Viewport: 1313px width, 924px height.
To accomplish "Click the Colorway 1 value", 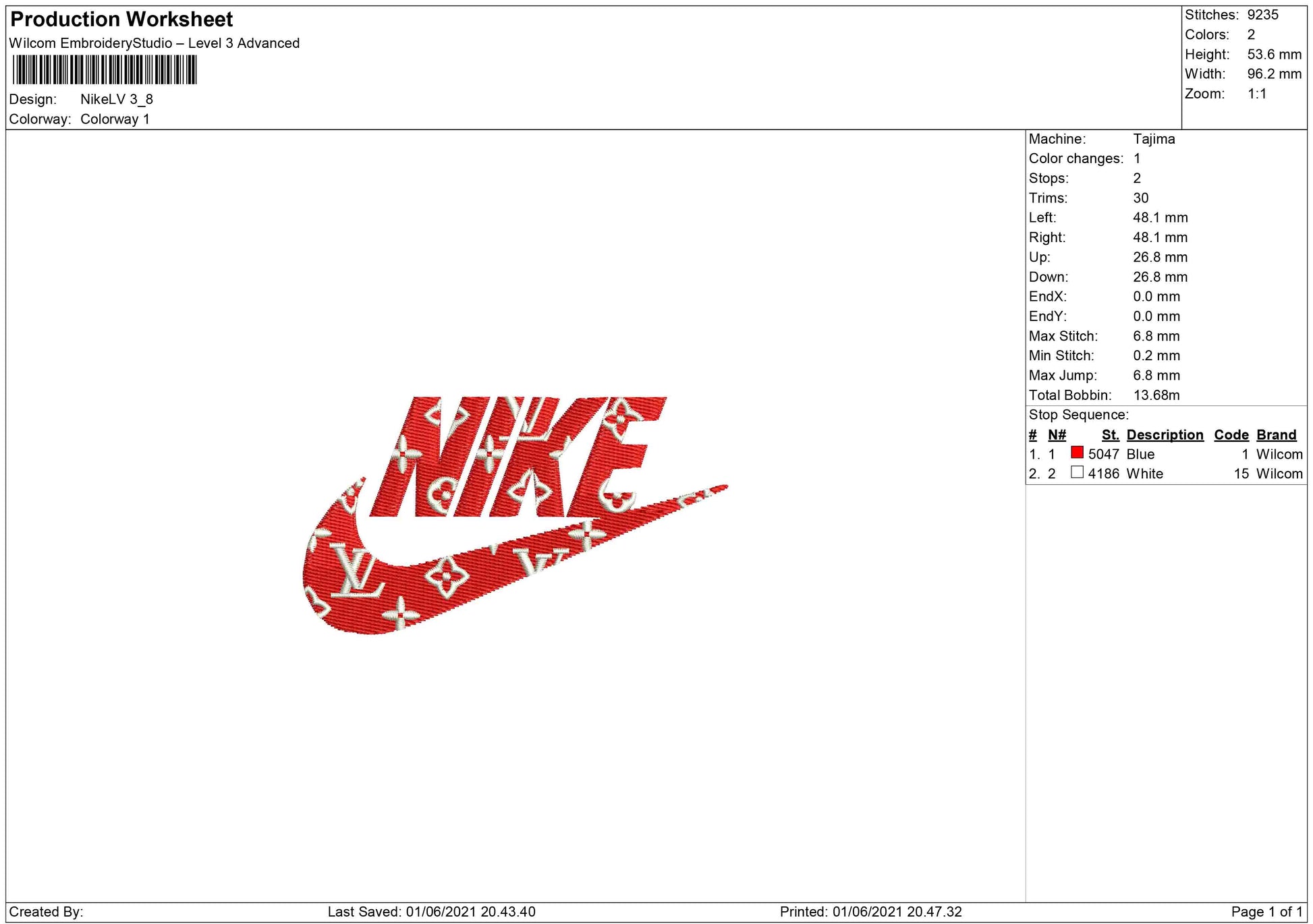I will click(115, 119).
